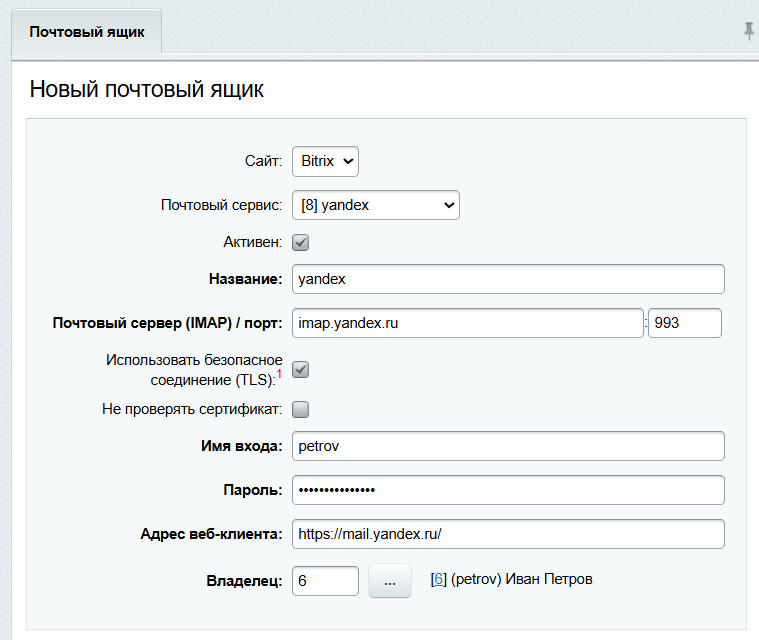
Task: Open owner search with the ellipsis button
Action: pos(390,580)
